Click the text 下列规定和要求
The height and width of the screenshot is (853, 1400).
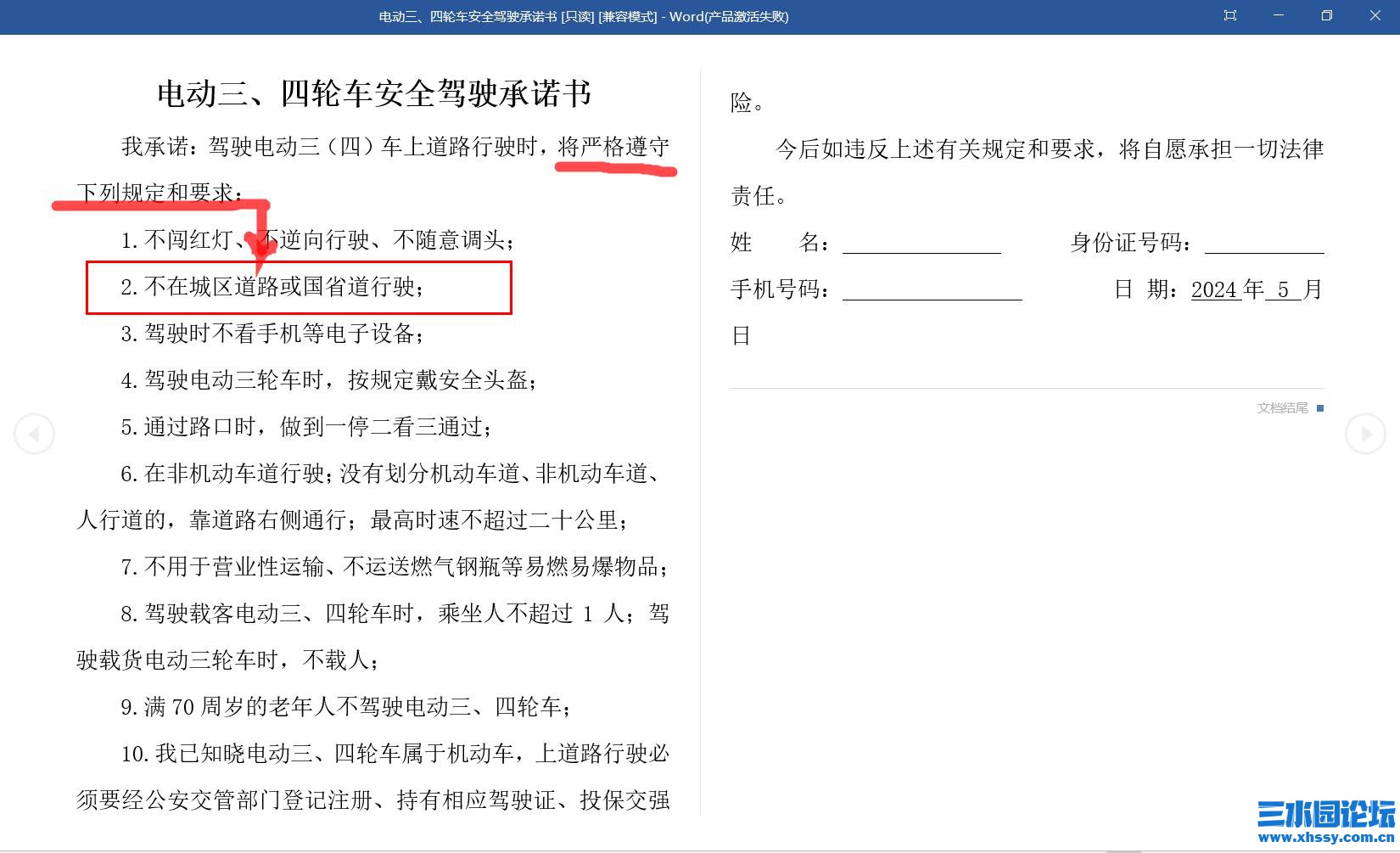click(160, 194)
